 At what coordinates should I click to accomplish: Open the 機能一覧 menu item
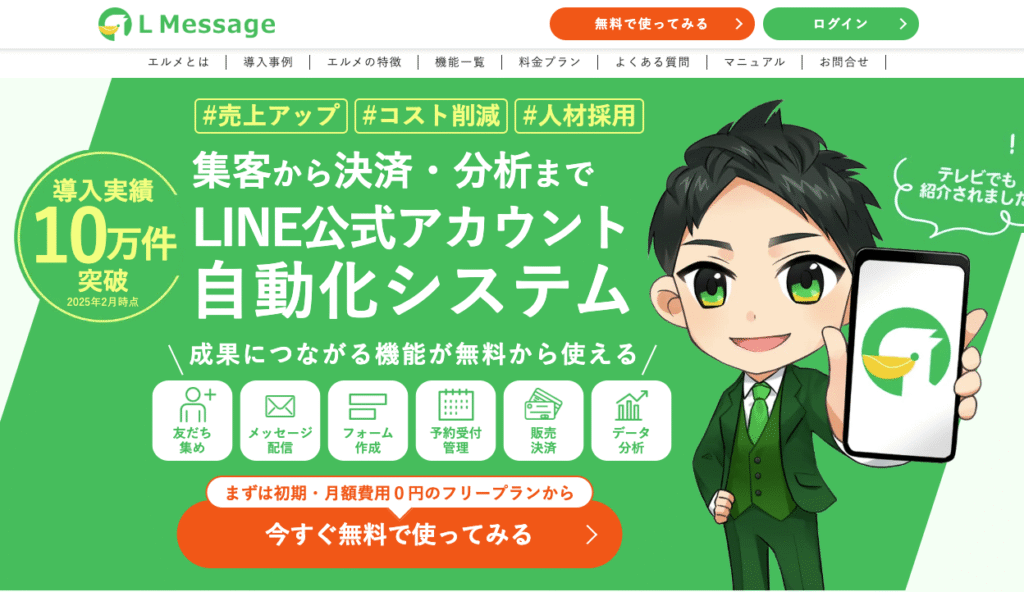460,62
